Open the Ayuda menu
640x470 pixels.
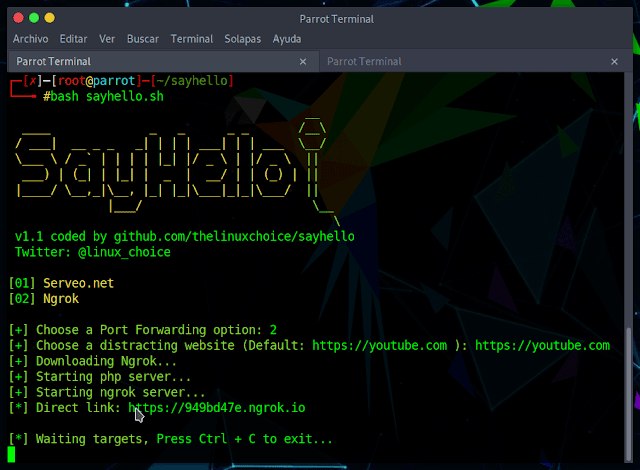287,39
